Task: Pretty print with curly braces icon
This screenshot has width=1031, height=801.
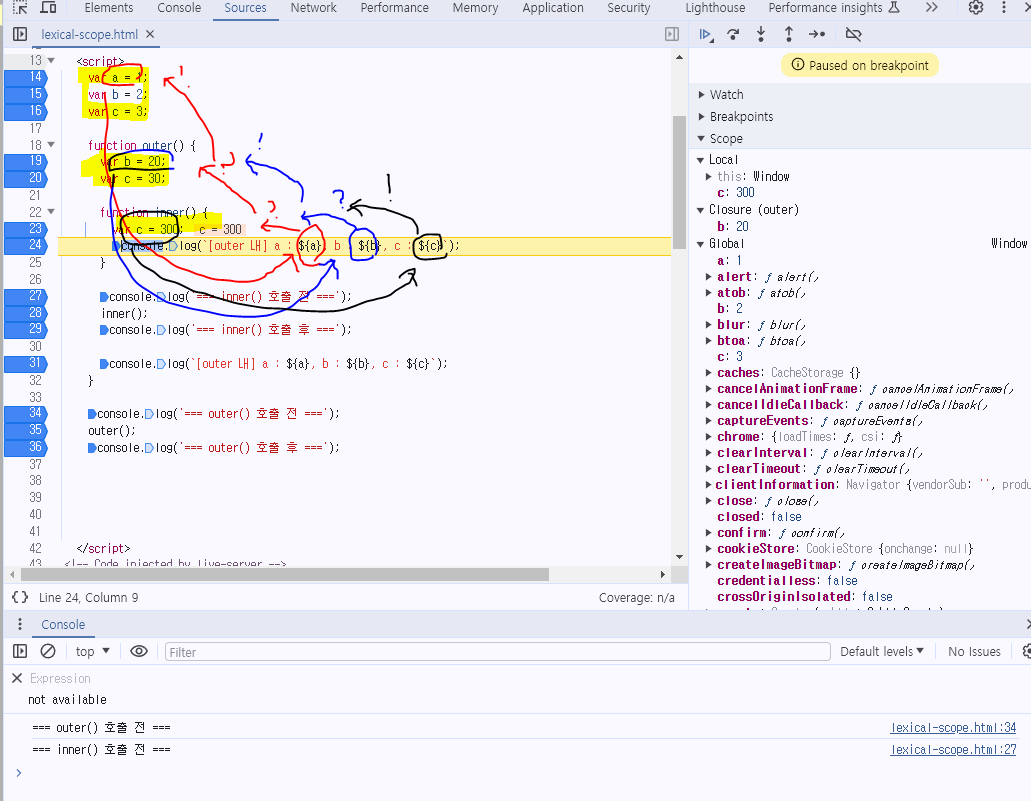Action: click(x=20, y=597)
